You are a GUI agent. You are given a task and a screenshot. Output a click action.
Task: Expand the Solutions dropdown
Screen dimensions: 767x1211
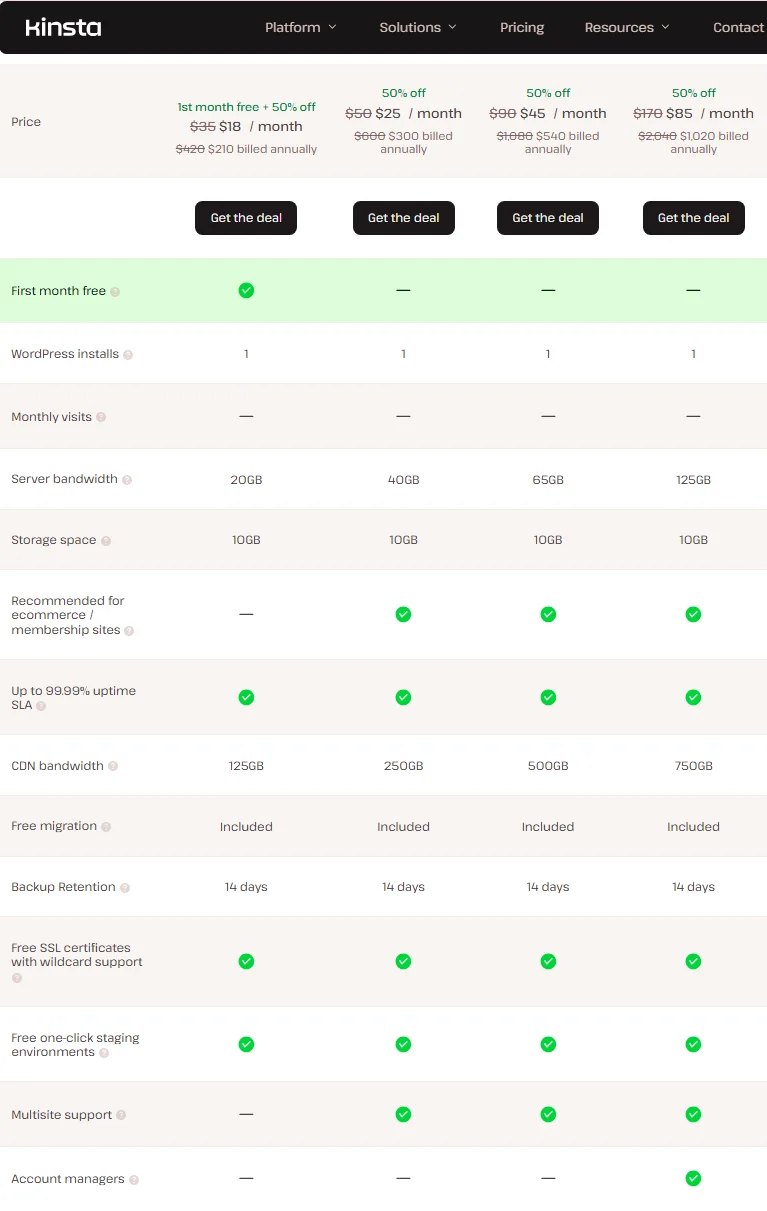pos(418,27)
